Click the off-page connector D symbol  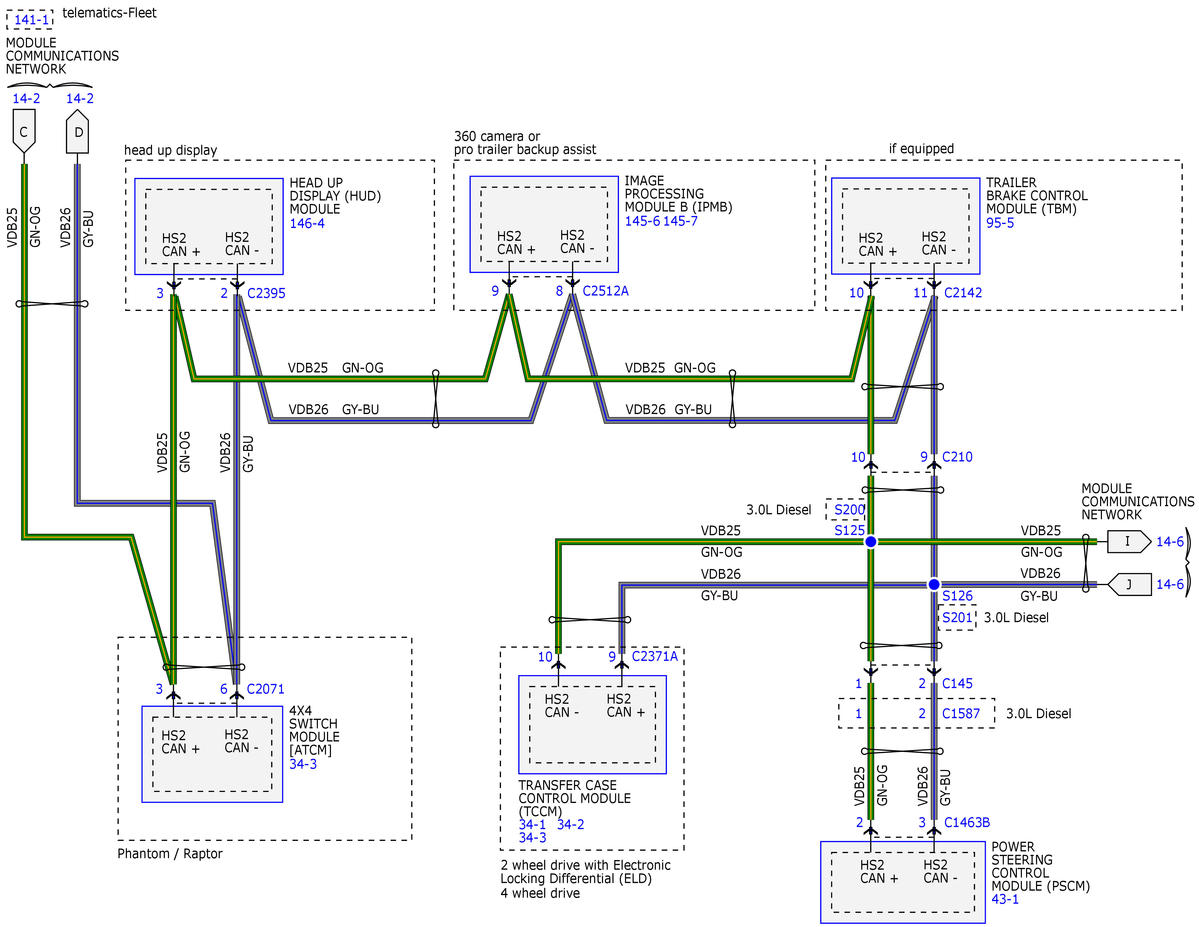coord(79,132)
